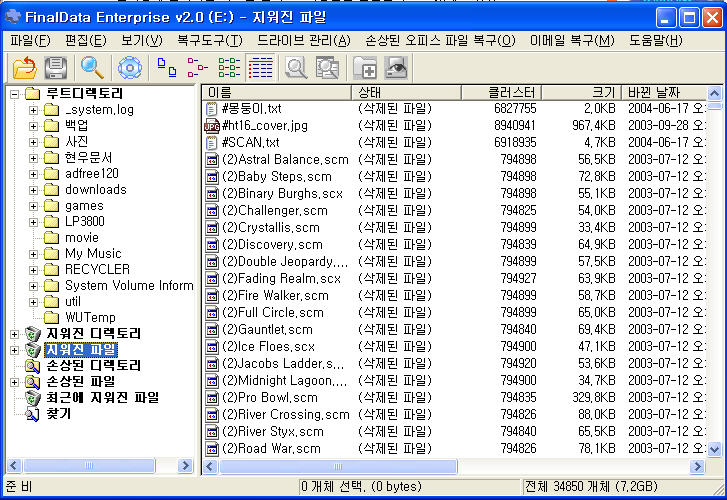Click the blue gear settings toolbar icon
727x500 pixels.
point(130,68)
